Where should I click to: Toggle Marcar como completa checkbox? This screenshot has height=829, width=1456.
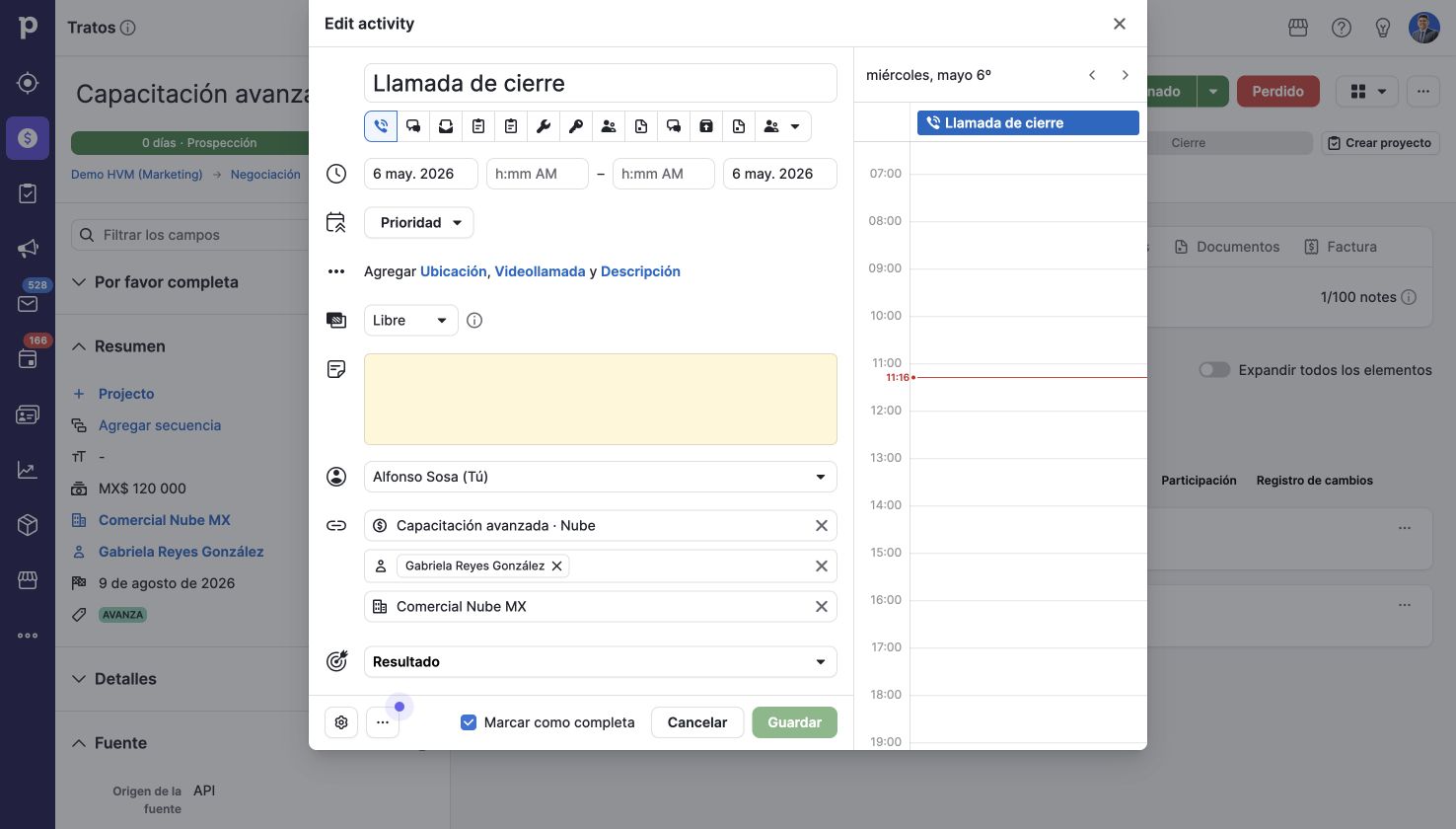point(469,722)
